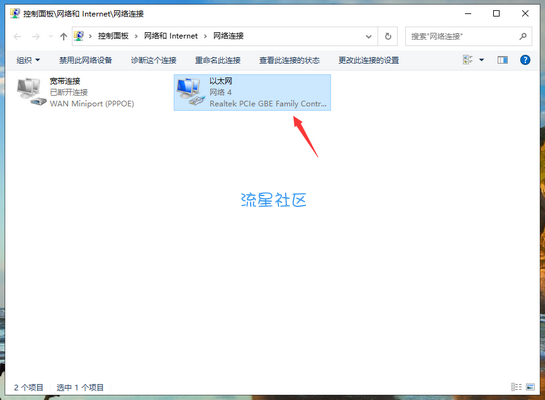
Task: Go up one folder level with the up arrow
Action: [63, 36]
